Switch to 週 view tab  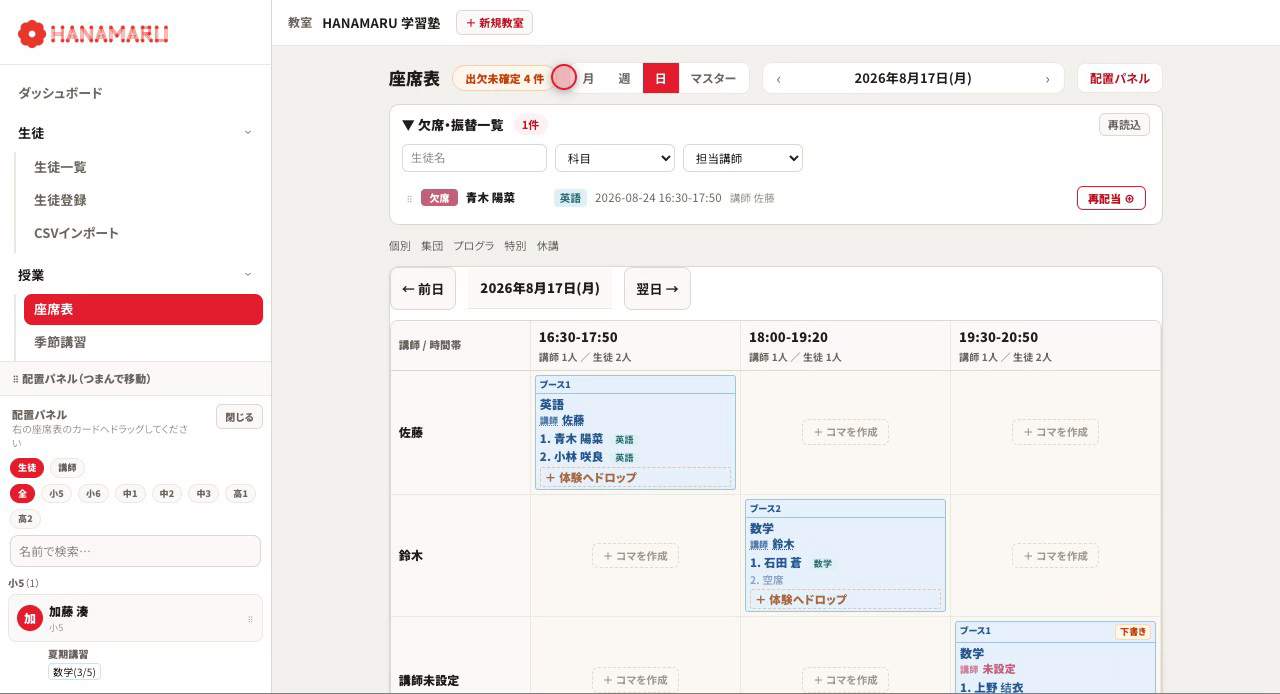[624, 78]
